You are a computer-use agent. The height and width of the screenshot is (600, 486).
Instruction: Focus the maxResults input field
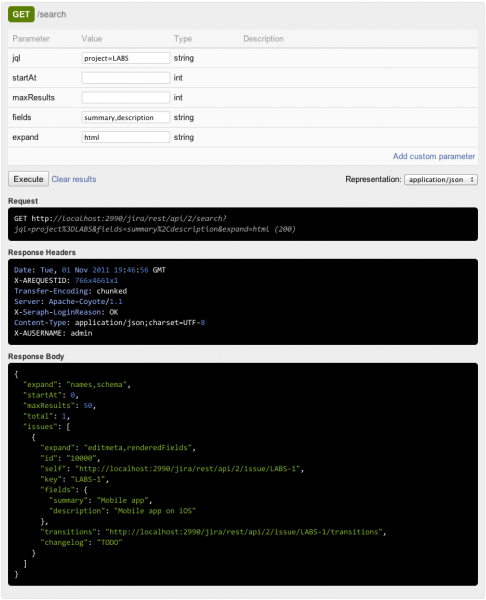pyautogui.click(x=126, y=98)
